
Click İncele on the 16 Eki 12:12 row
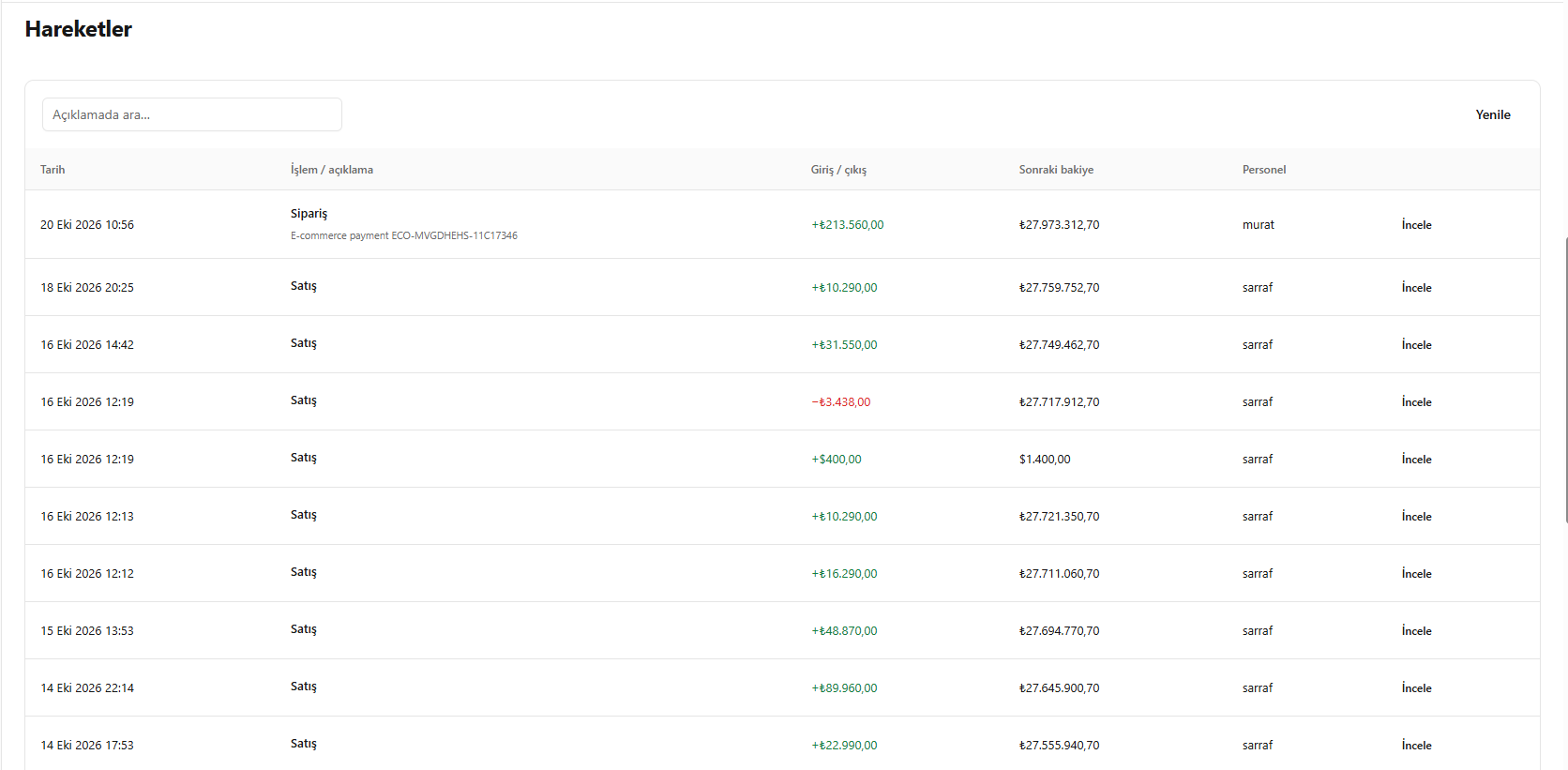click(1416, 574)
